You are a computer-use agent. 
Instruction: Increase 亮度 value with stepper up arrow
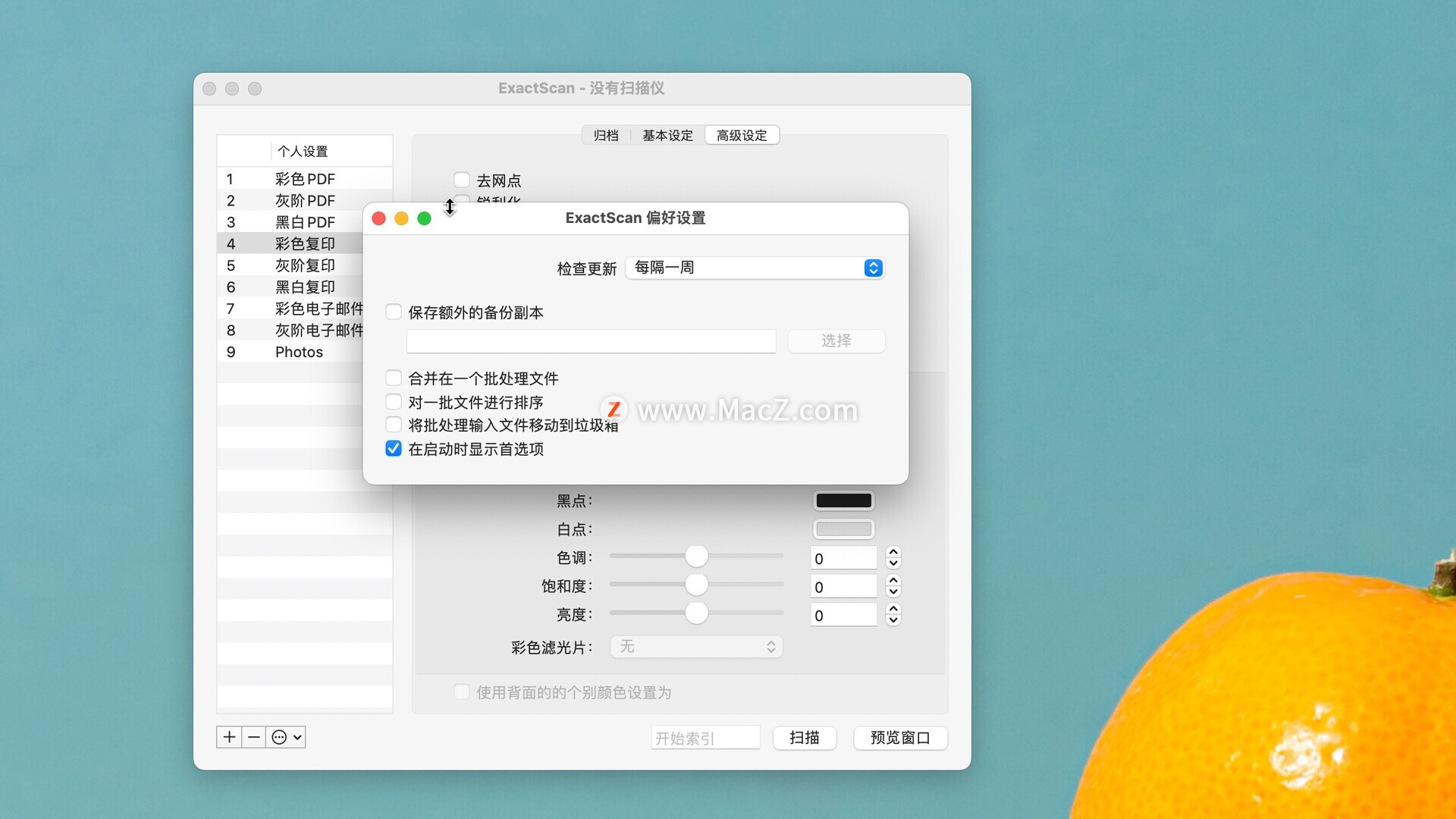tap(893, 609)
